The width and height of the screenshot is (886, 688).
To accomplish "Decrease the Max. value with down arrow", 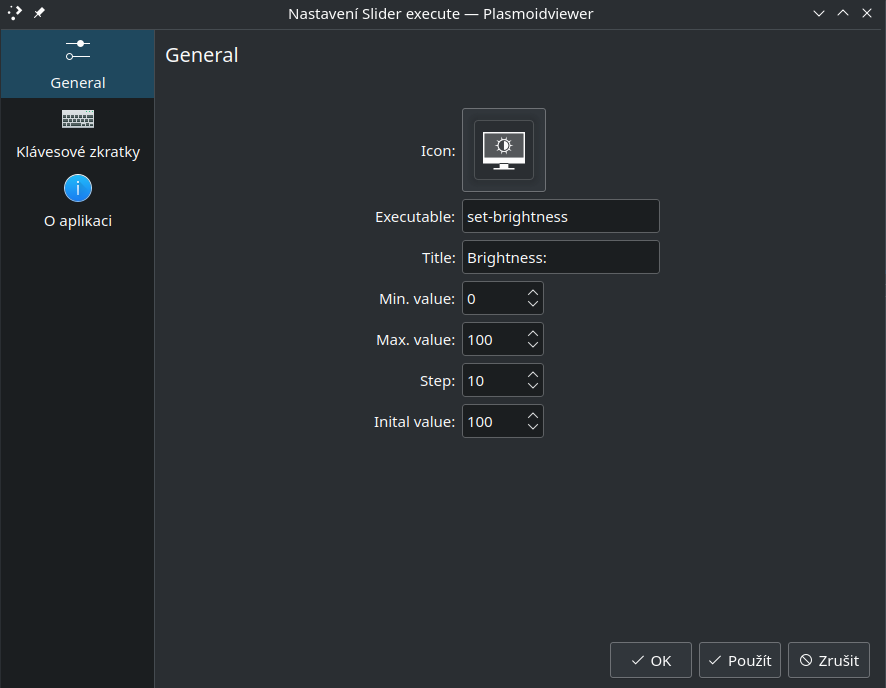I will pyautogui.click(x=532, y=345).
